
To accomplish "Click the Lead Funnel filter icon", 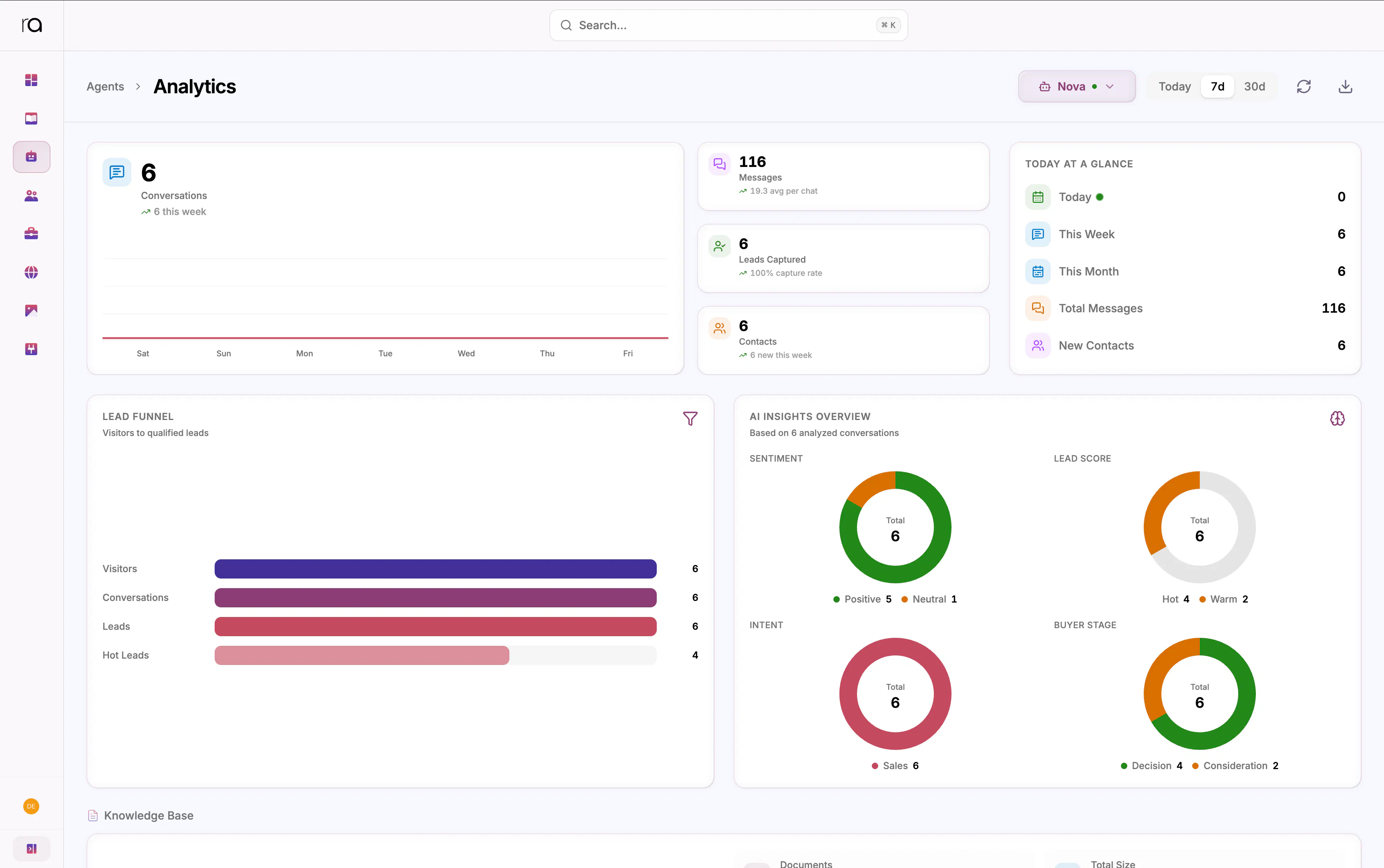I will pyautogui.click(x=690, y=418).
